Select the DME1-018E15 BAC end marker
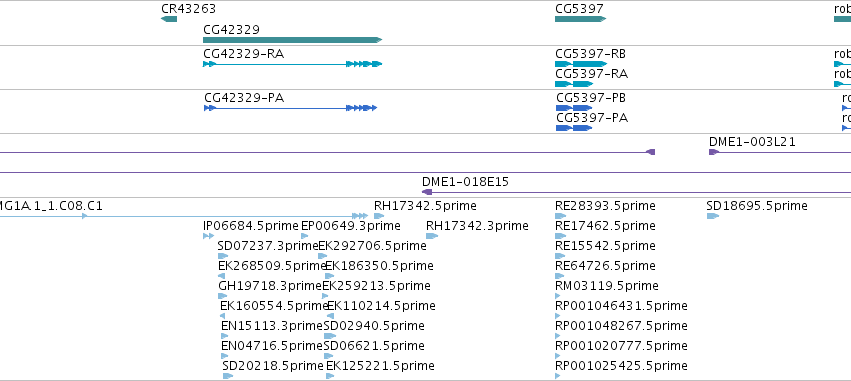Screen dimensions: 851x381 [427, 192]
